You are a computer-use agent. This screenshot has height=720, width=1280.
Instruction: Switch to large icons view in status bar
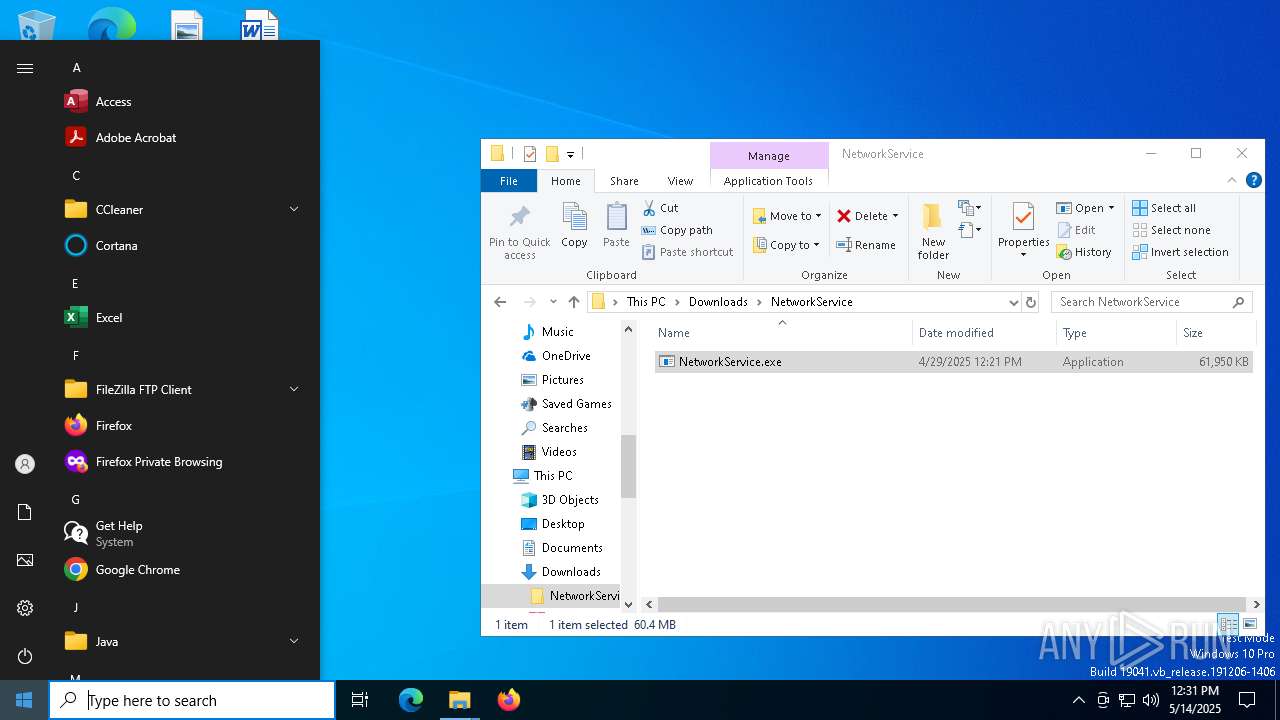pyautogui.click(x=1250, y=624)
